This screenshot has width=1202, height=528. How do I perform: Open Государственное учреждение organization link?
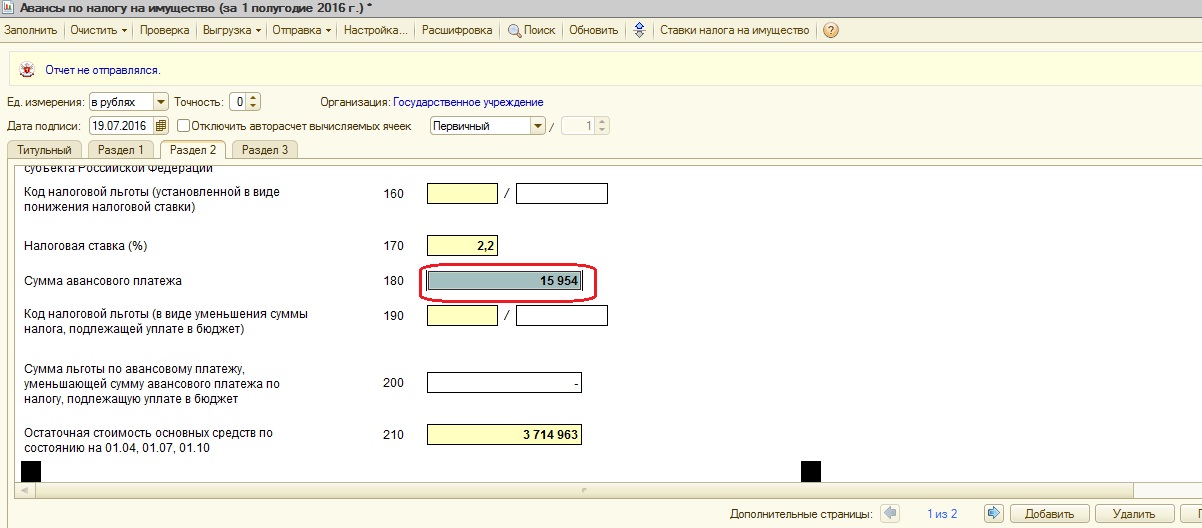[x=468, y=102]
